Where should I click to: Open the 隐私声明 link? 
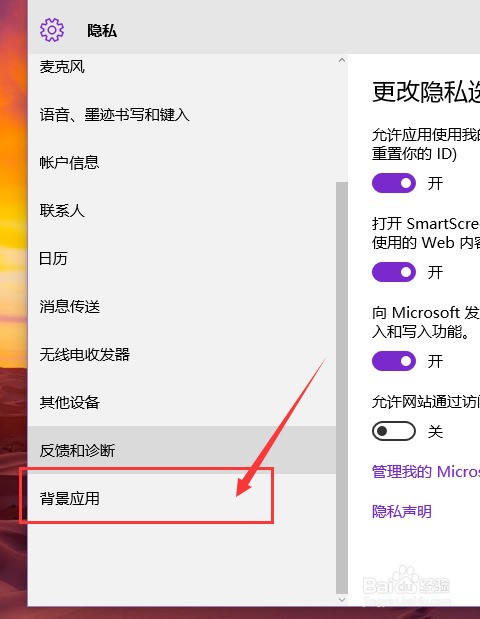coord(402,511)
